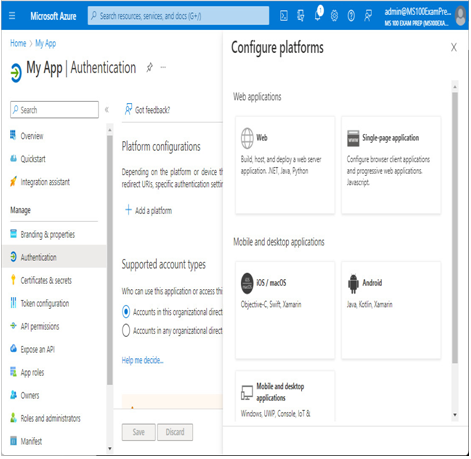Open Roles and administrators
The width and height of the screenshot is (471, 459).
50,418
